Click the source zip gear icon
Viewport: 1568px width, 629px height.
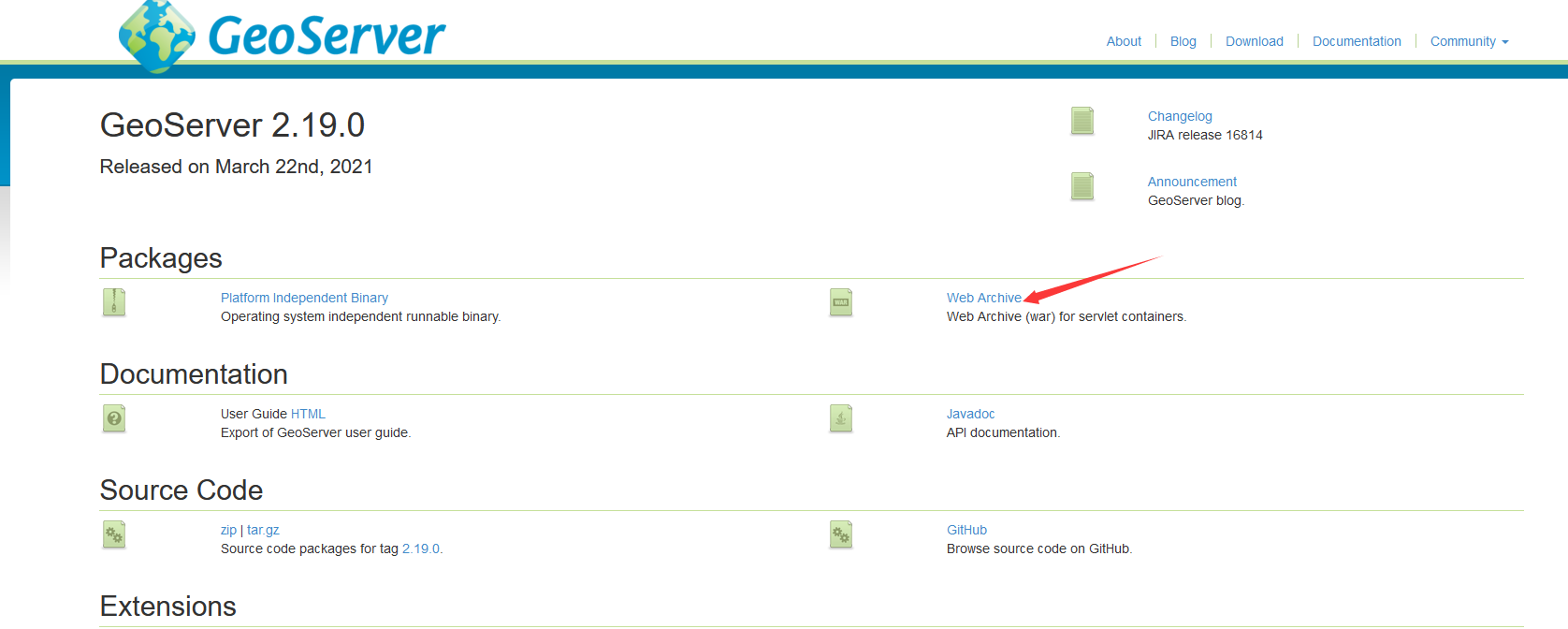click(x=114, y=534)
